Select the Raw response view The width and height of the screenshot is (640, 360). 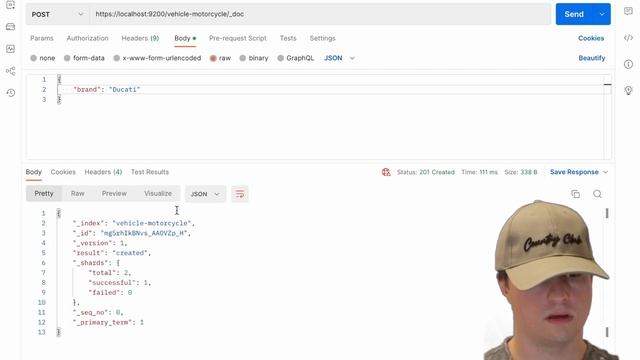pos(78,193)
